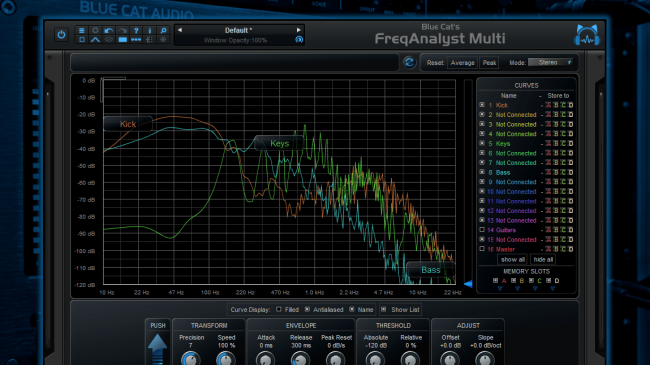Click the filled rectangle toolbar icon
This screenshot has height=365, width=650.
(123, 40)
